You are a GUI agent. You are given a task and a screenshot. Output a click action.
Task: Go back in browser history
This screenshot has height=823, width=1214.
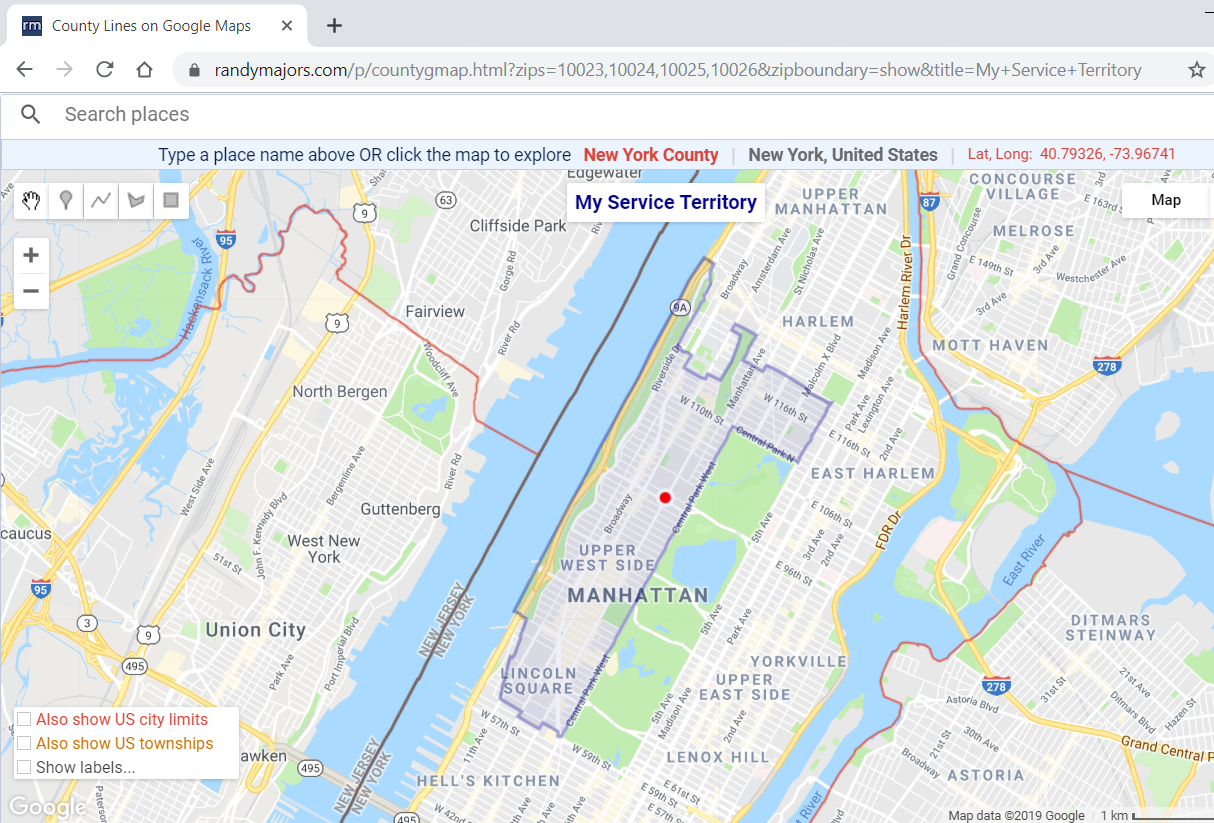click(x=24, y=69)
